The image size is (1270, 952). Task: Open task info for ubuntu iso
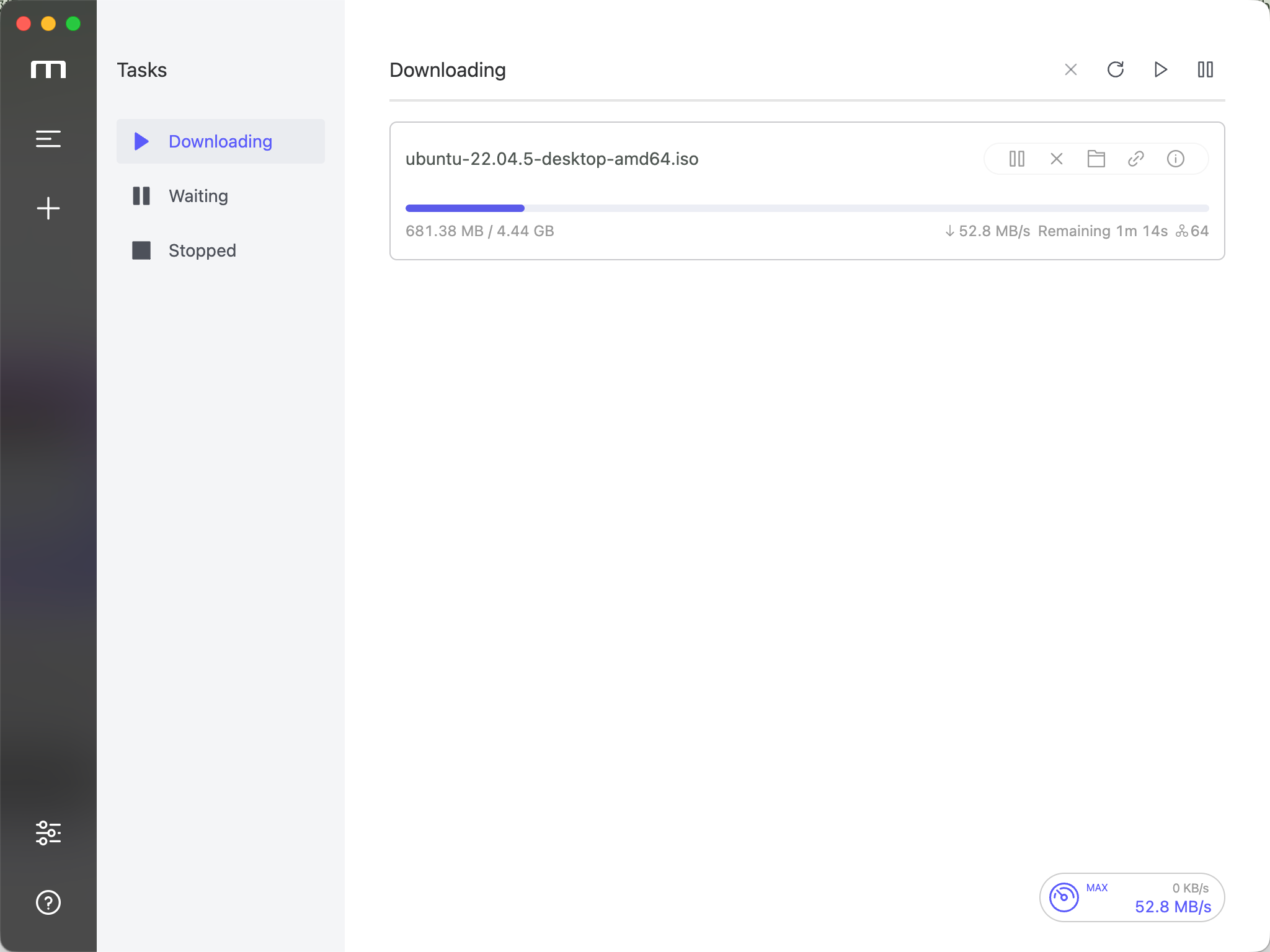[1176, 159]
